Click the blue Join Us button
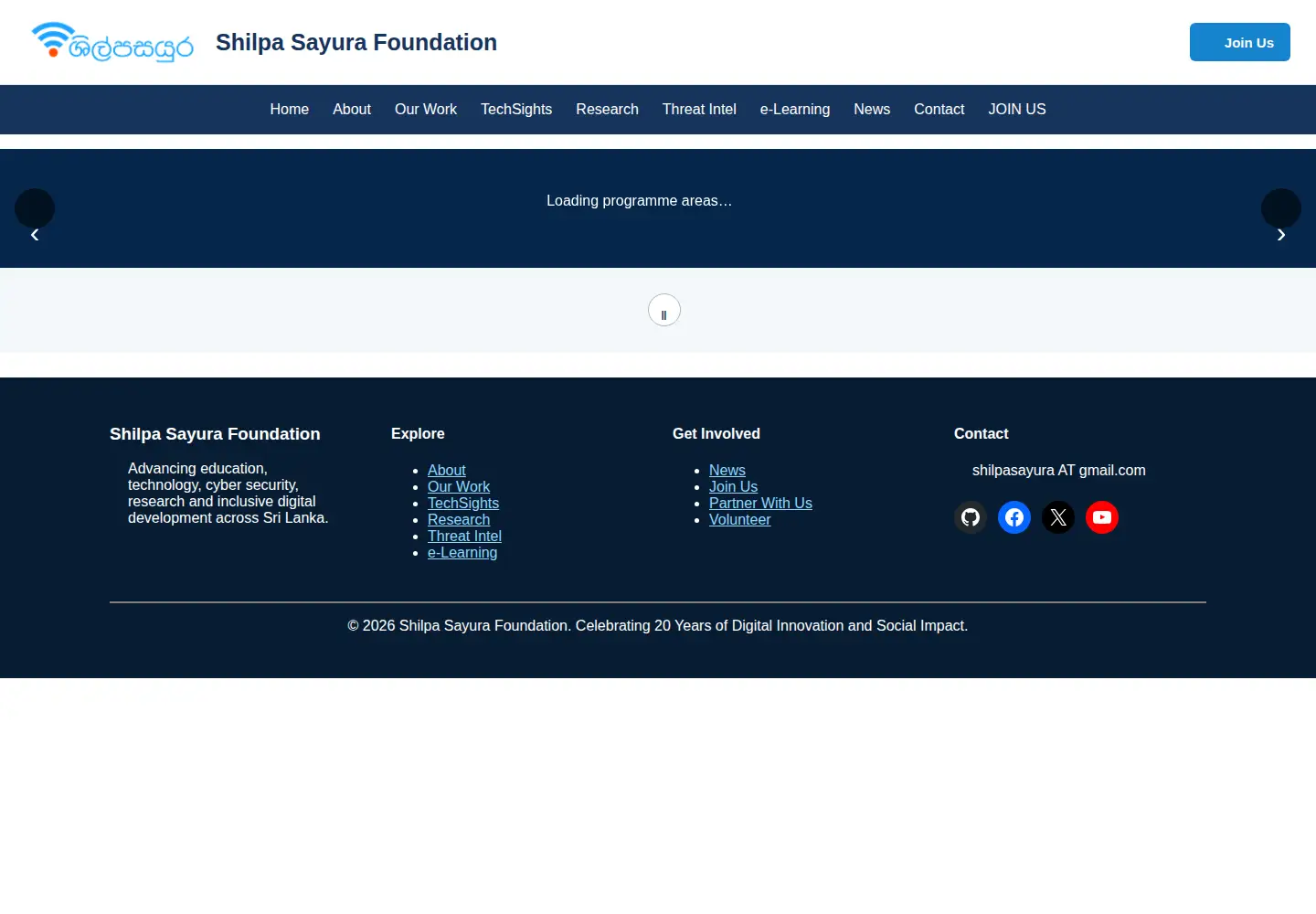Viewport: 1316px width, 914px height. (1240, 42)
